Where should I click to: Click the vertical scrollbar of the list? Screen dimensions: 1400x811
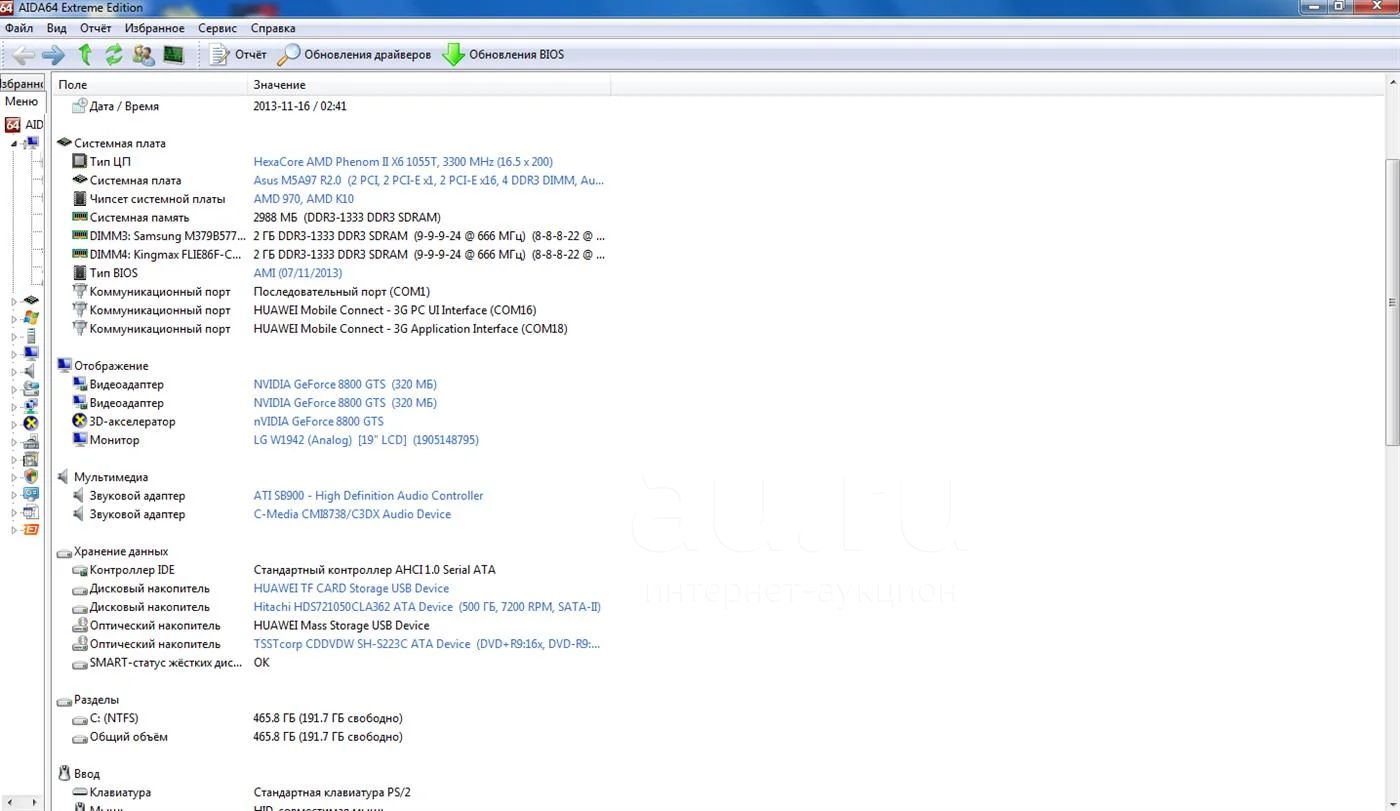click(1392, 303)
